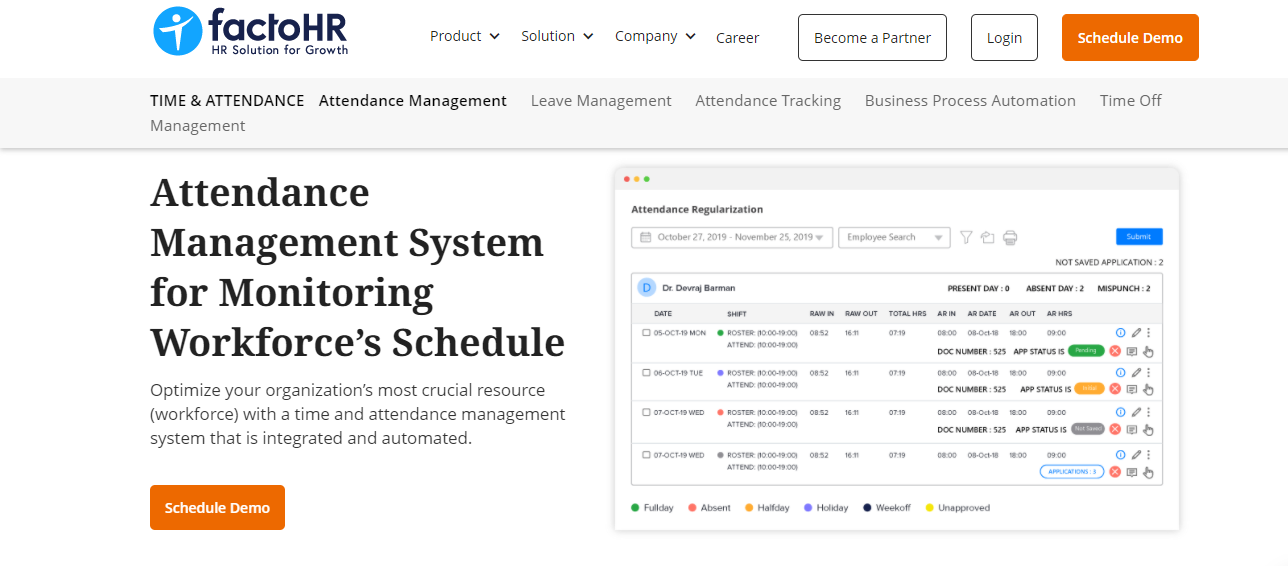Click the Become a Partner button
The width and height of the screenshot is (1288, 566).
point(872,38)
